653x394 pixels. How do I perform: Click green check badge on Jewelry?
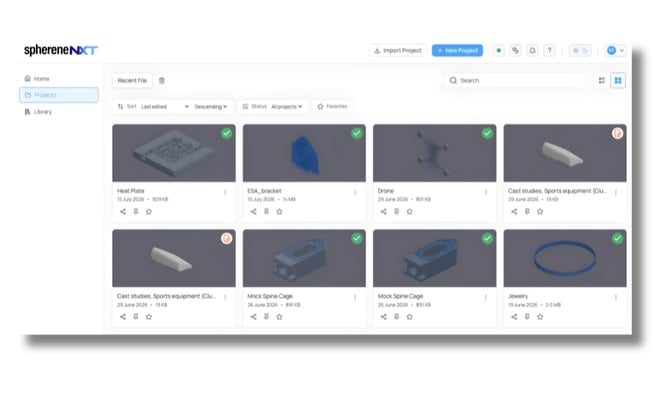(x=618, y=239)
